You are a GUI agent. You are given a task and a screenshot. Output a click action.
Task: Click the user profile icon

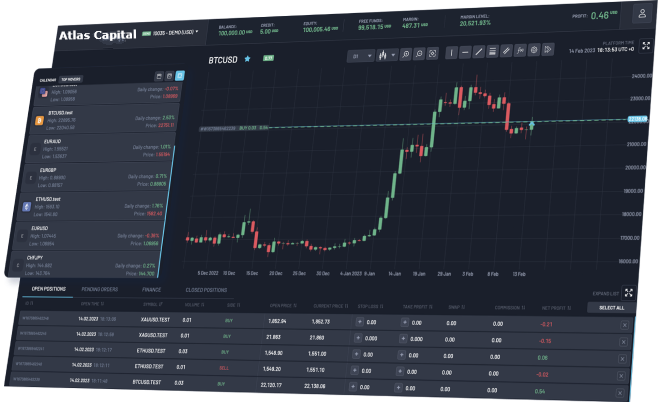click(x=640, y=13)
